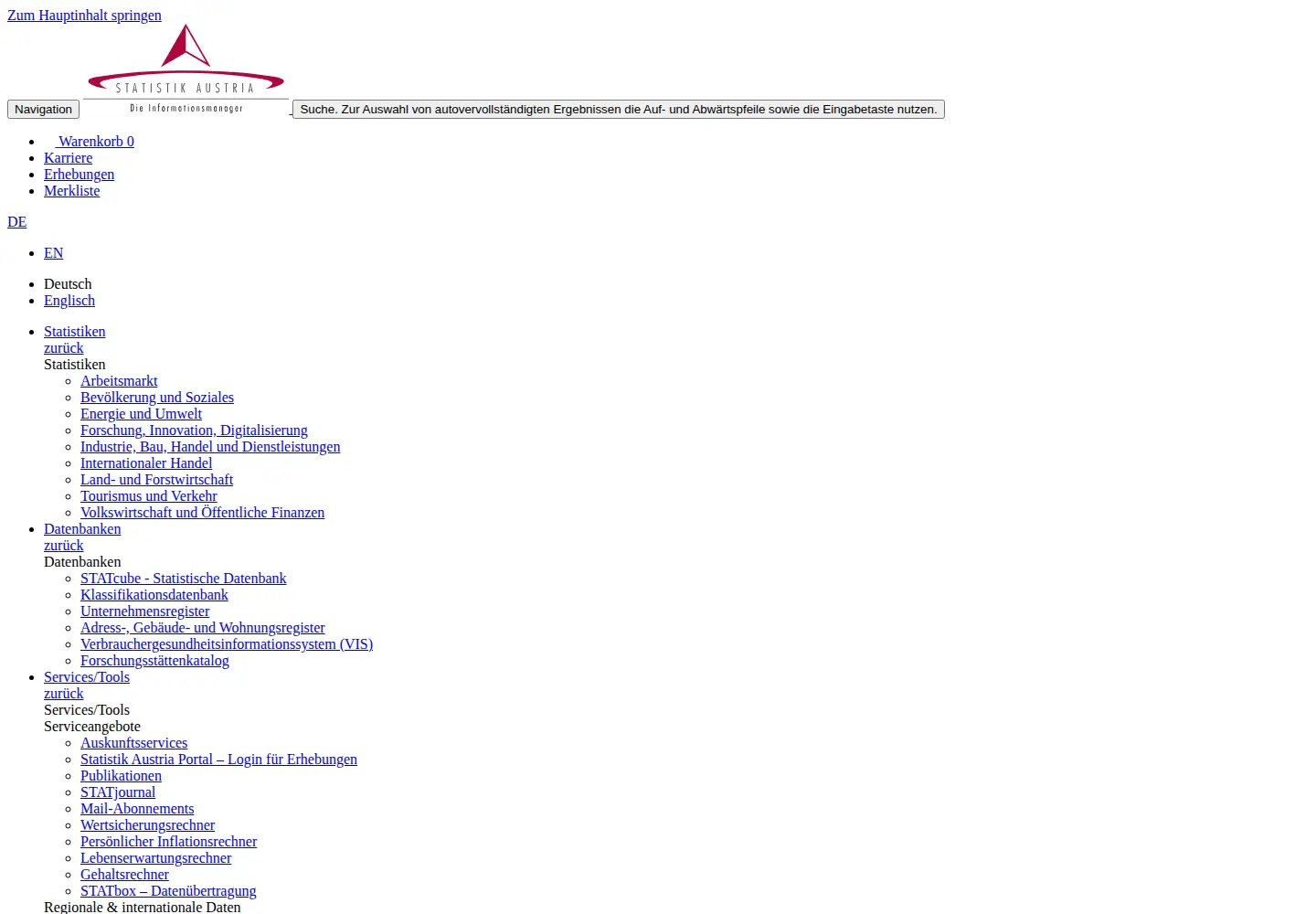The width and height of the screenshot is (1316, 914).
Task: Go to Publikationen
Action: click(x=121, y=776)
